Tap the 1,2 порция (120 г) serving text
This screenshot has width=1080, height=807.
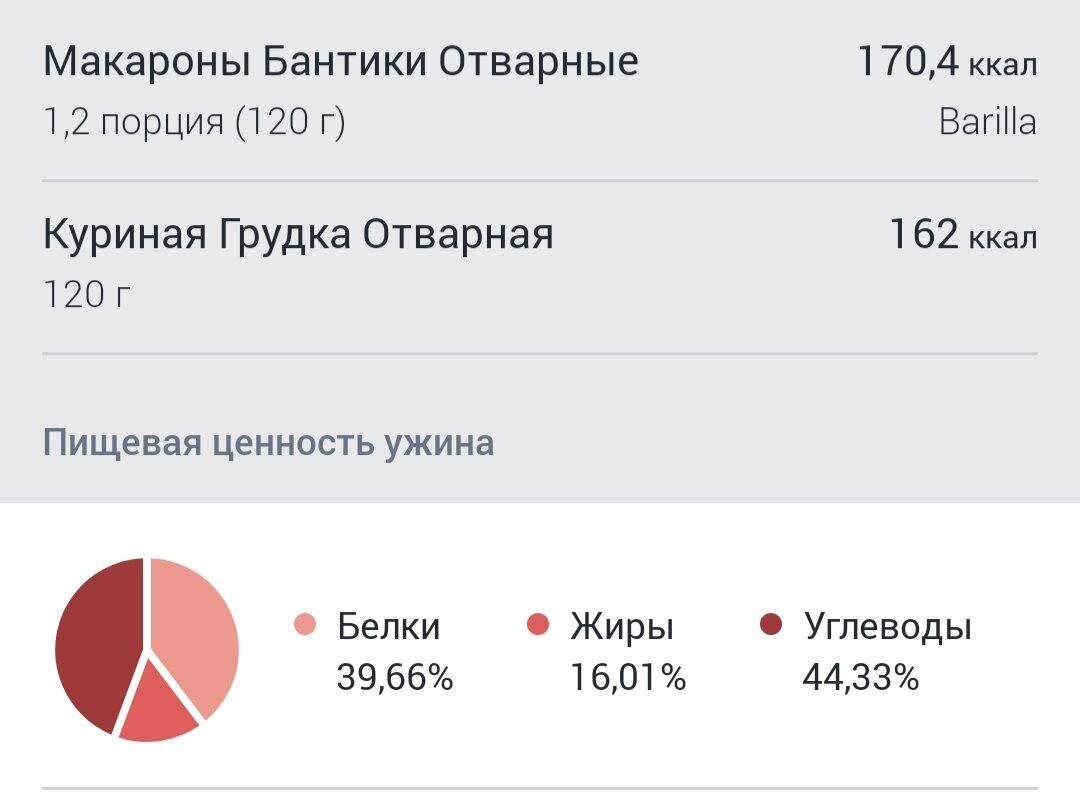[194, 123]
